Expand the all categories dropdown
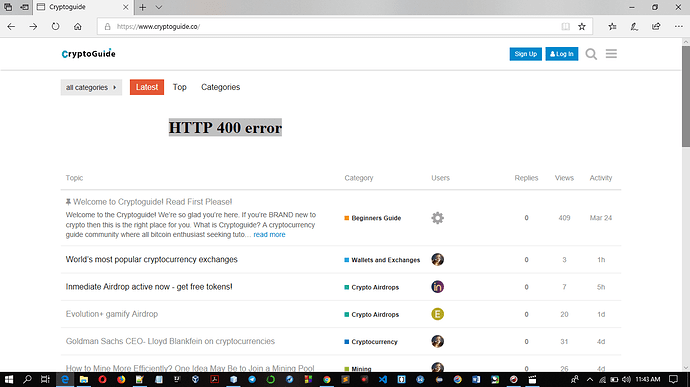Image resolution: width=690 pixels, height=387 pixels. (x=91, y=87)
